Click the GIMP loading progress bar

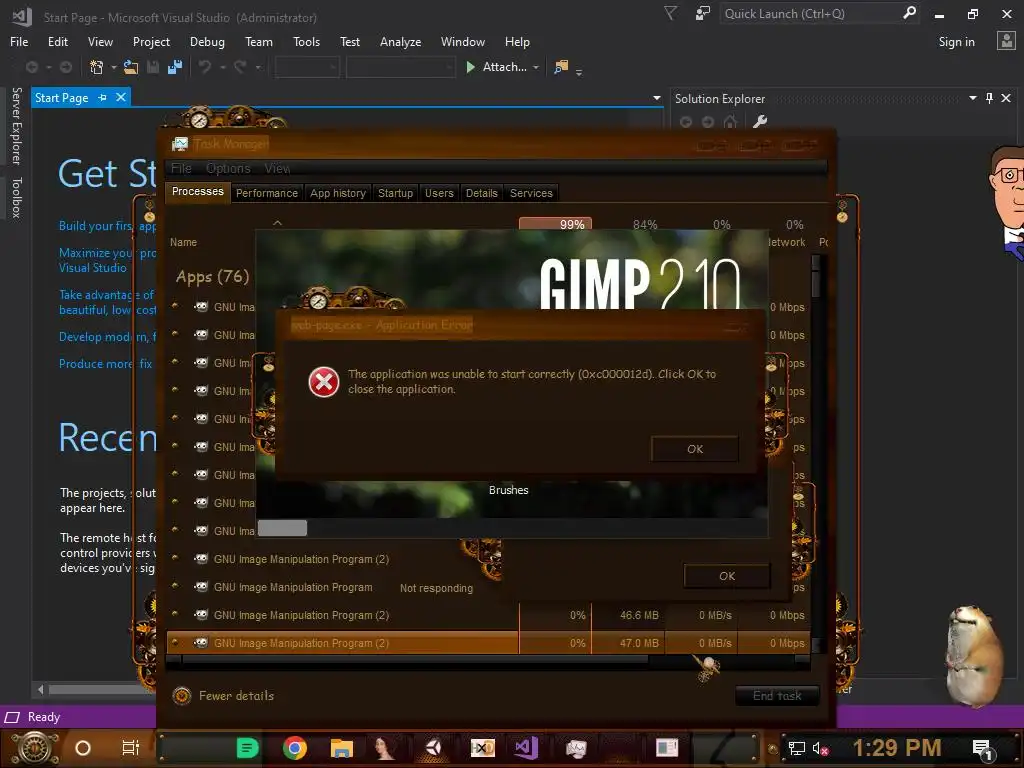(x=512, y=528)
